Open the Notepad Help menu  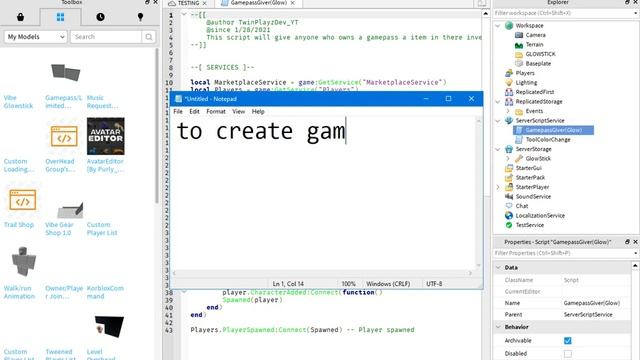[258, 111]
